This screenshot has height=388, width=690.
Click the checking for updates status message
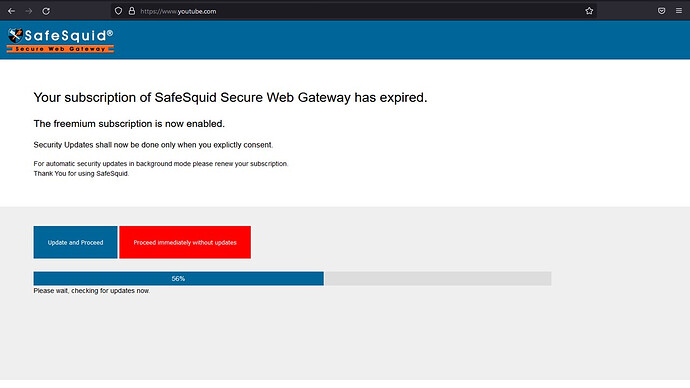pos(92,291)
